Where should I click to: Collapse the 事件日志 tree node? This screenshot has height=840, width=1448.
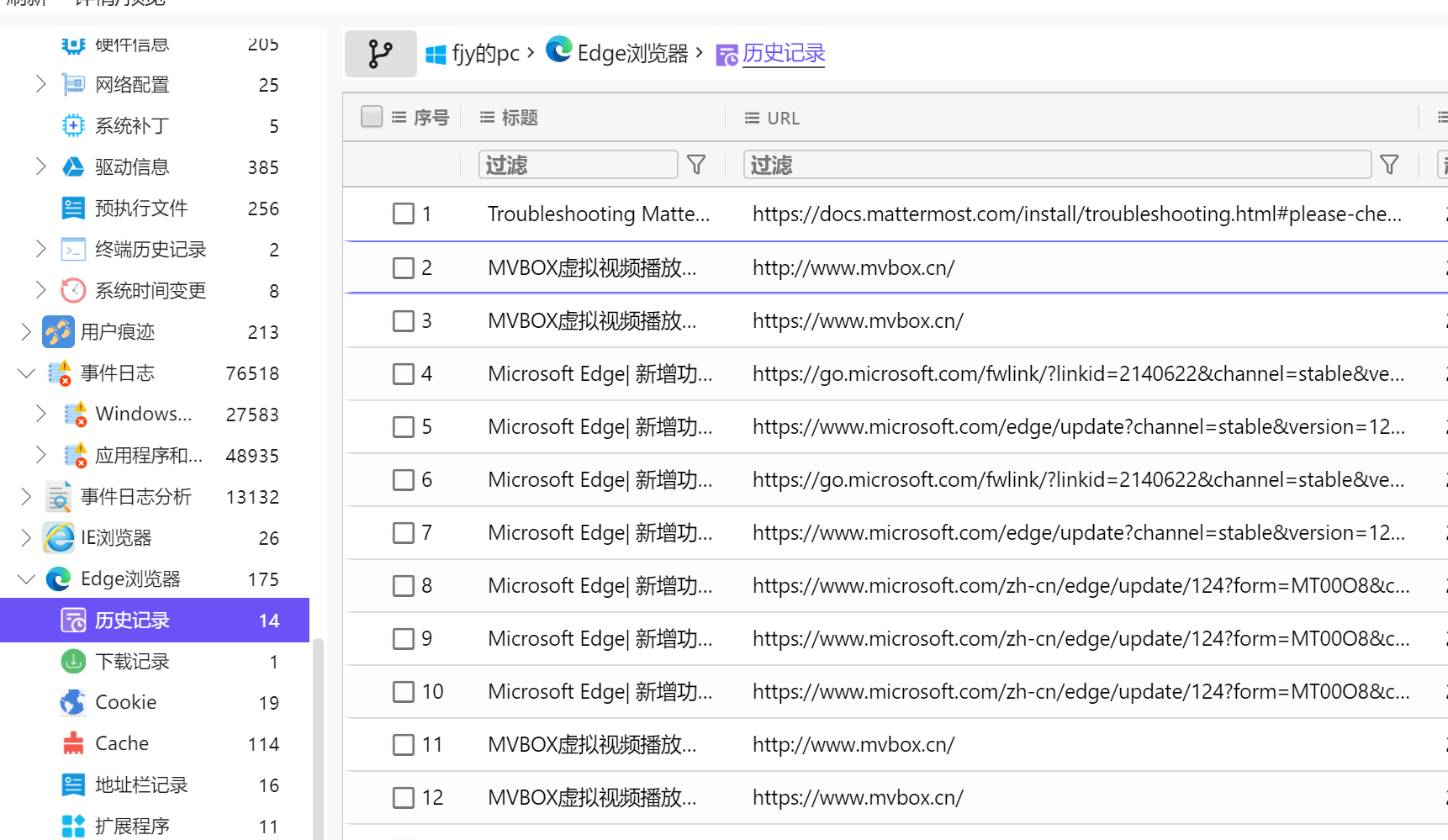(x=26, y=372)
